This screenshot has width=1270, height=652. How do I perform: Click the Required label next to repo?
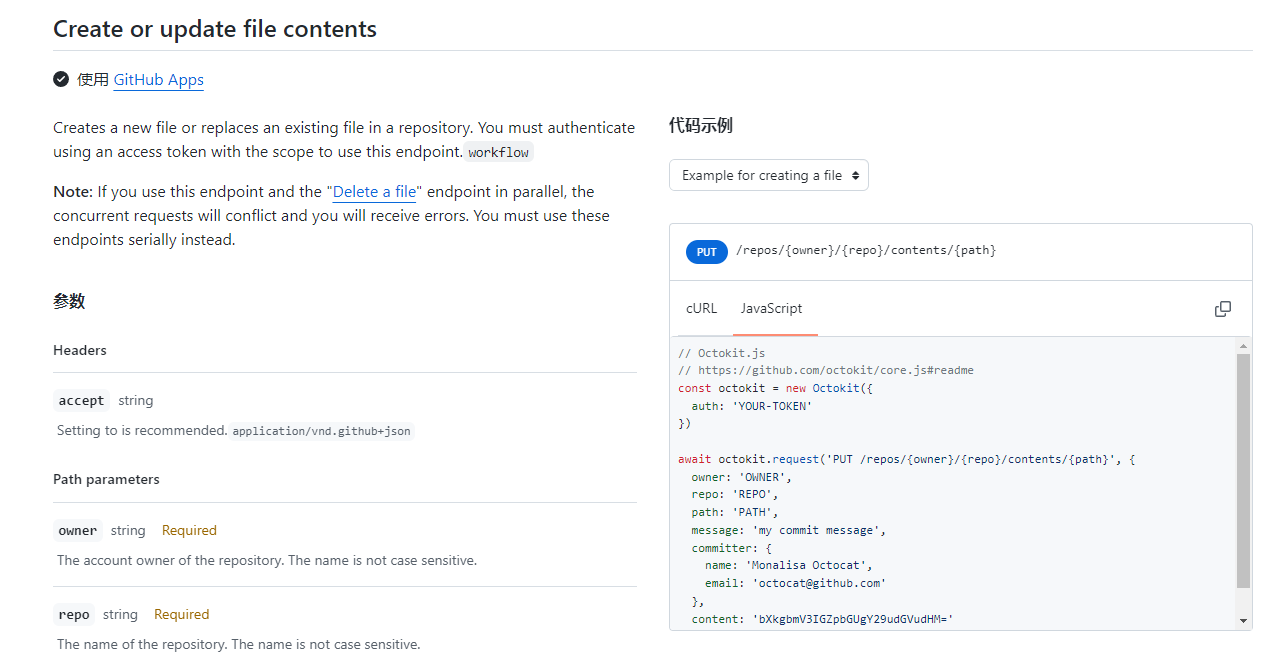(x=182, y=614)
